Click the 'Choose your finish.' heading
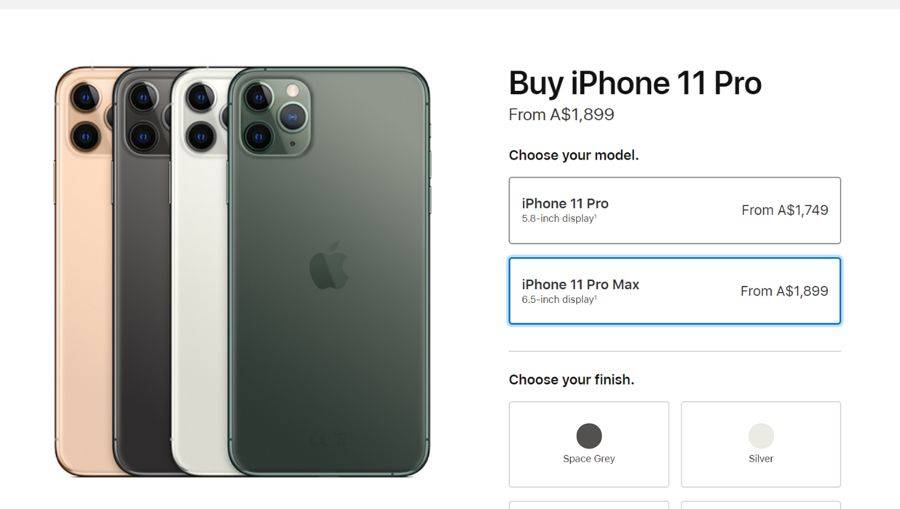 click(572, 379)
